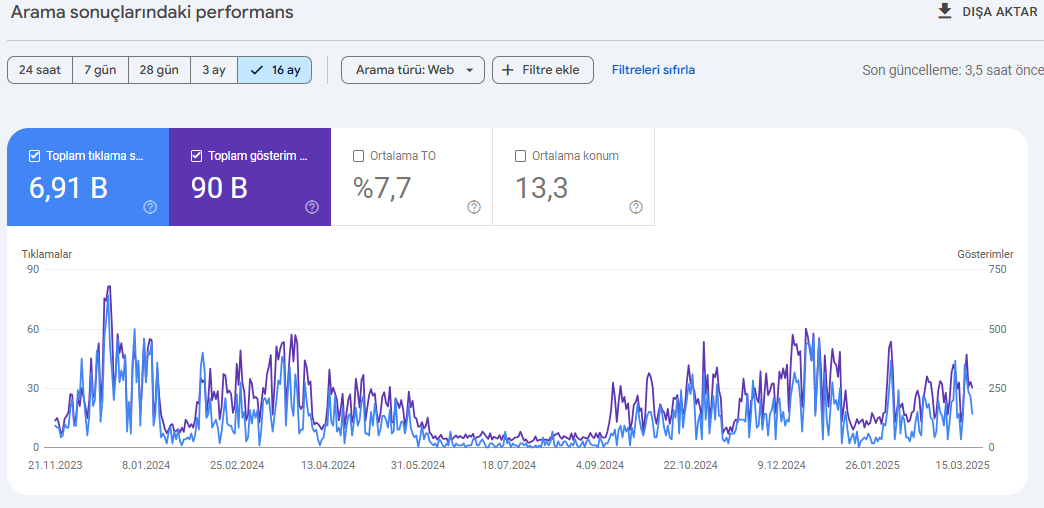Screen dimensions: 1044x508
Task: Enable the Ortalama konum checkbox
Action: point(521,156)
